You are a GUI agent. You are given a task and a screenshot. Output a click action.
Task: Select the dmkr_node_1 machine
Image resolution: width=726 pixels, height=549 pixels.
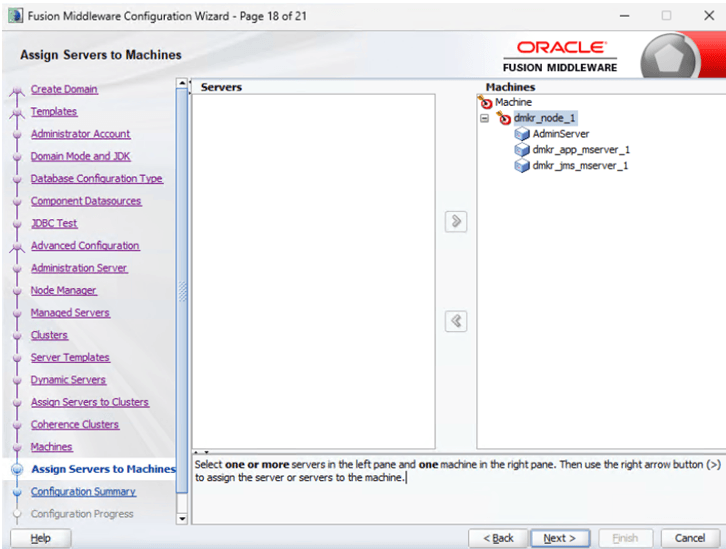pos(544,118)
